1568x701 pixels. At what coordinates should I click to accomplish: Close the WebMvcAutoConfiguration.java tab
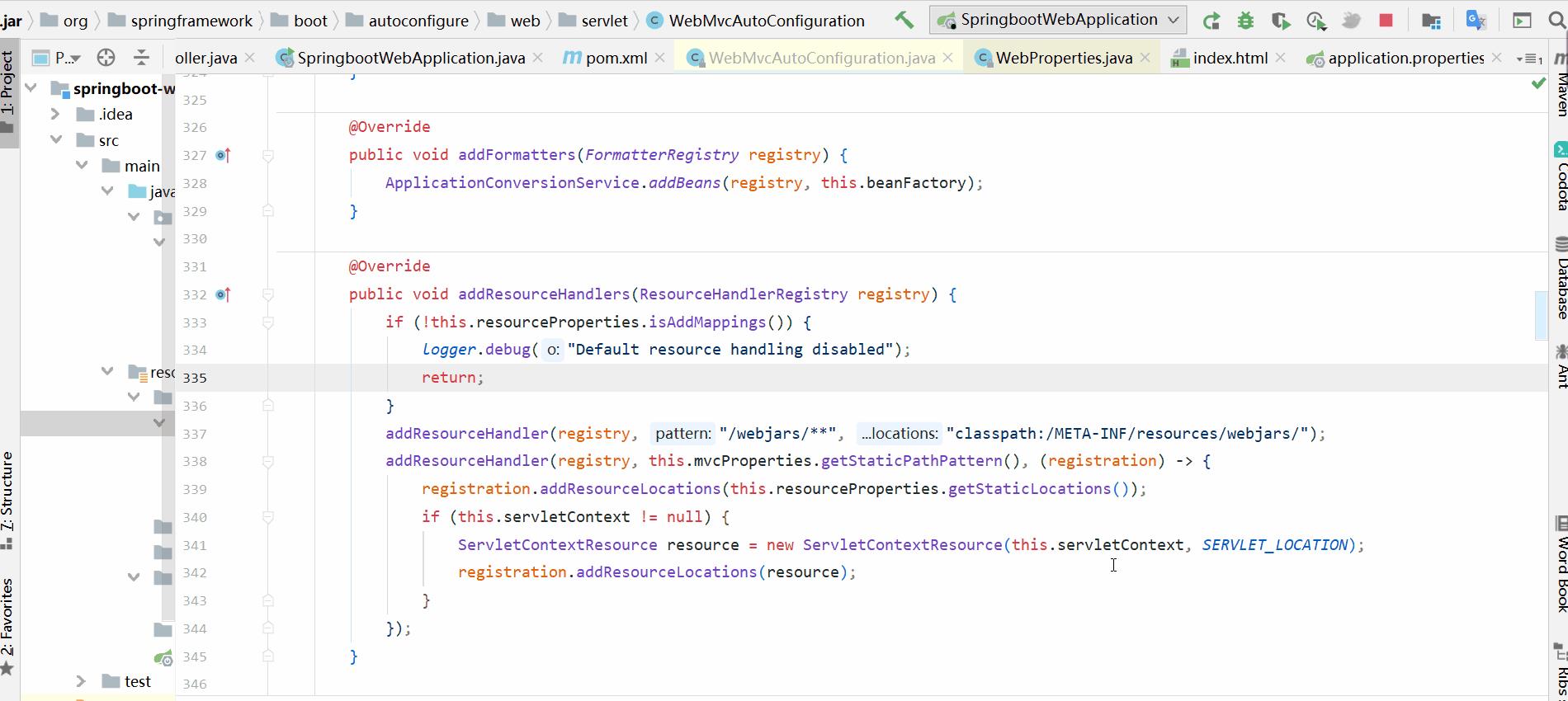(948, 58)
